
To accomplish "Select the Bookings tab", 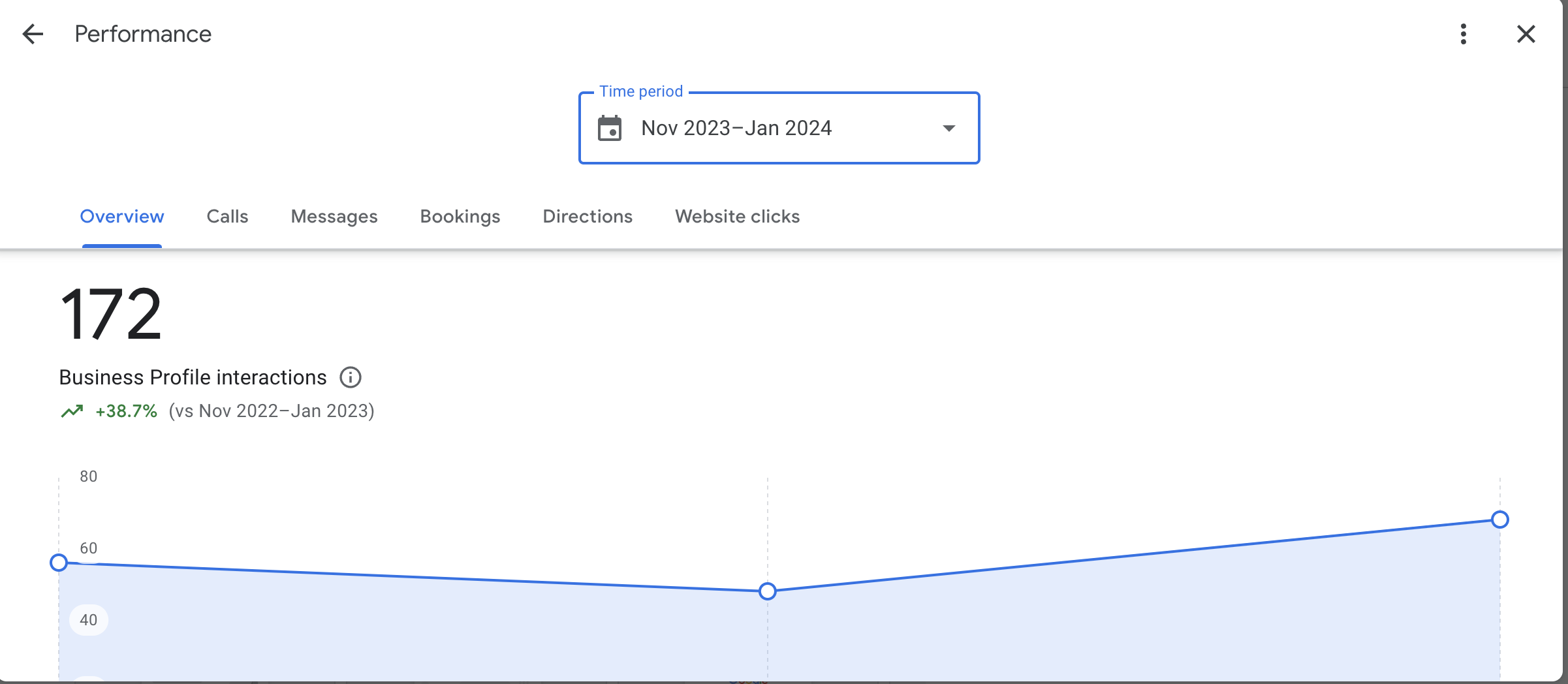I will 460,217.
